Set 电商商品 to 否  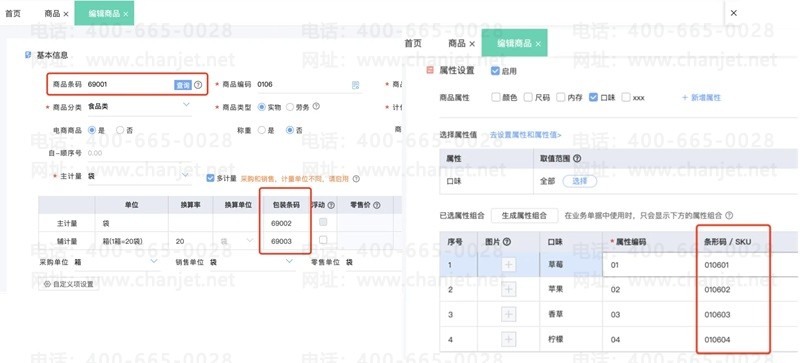click(x=120, y=130)
